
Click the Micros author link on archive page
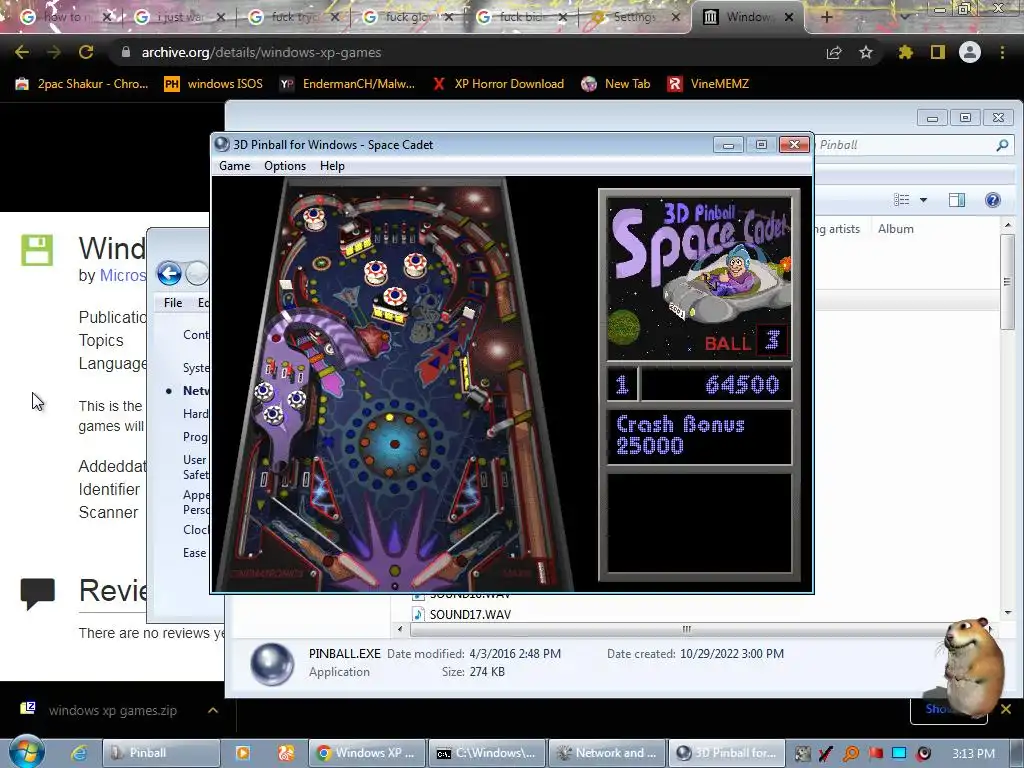click(123, 276)
